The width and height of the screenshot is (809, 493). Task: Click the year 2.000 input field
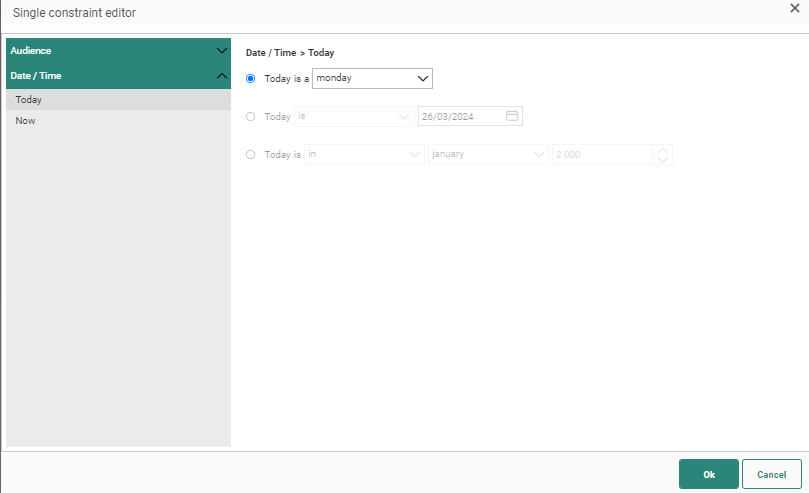coord(602,155)
